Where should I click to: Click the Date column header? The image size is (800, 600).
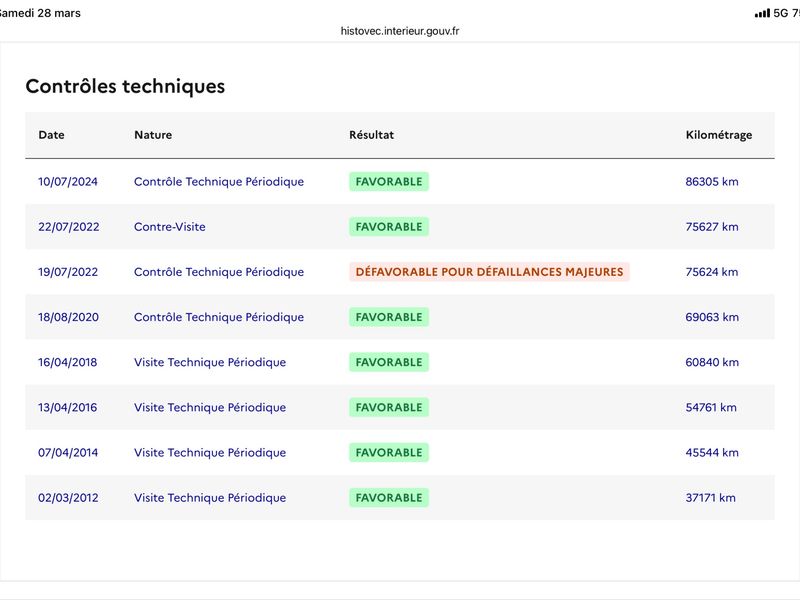point(51,135)
